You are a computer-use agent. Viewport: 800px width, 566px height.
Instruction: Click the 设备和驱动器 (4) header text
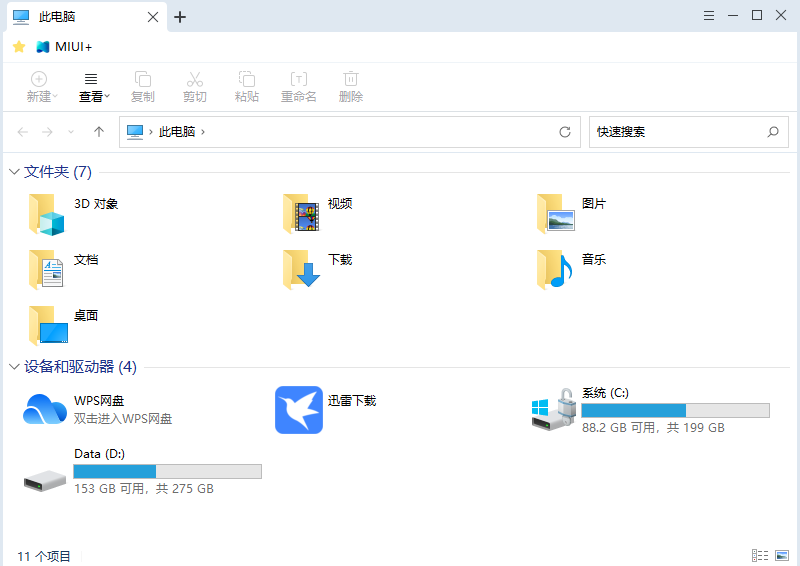point(80,366)
